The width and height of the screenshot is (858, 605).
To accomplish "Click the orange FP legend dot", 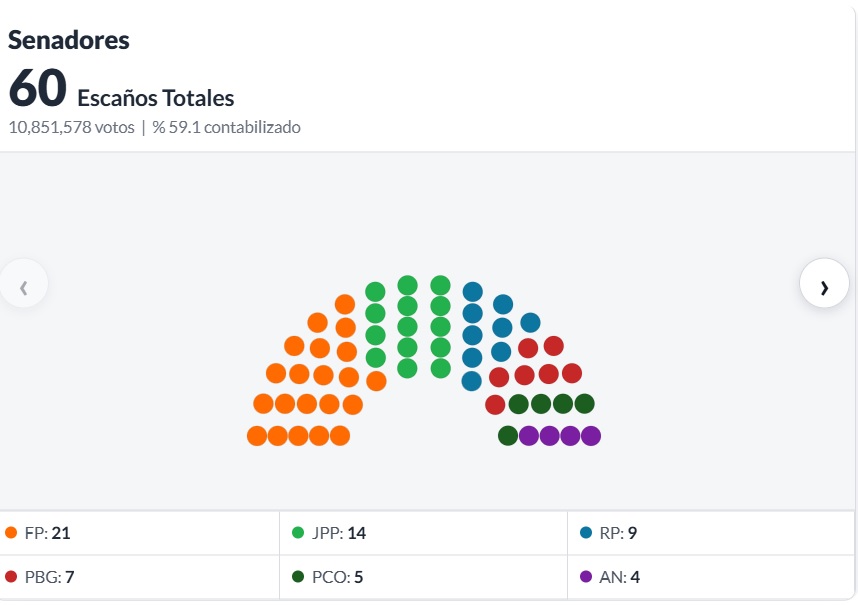I will [x=11, y=533].
